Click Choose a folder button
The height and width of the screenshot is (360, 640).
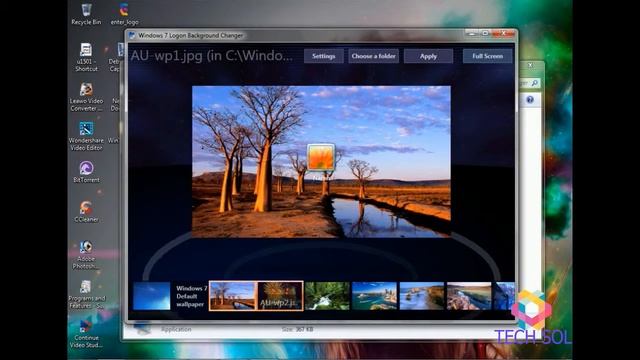[x=373, y=56]
